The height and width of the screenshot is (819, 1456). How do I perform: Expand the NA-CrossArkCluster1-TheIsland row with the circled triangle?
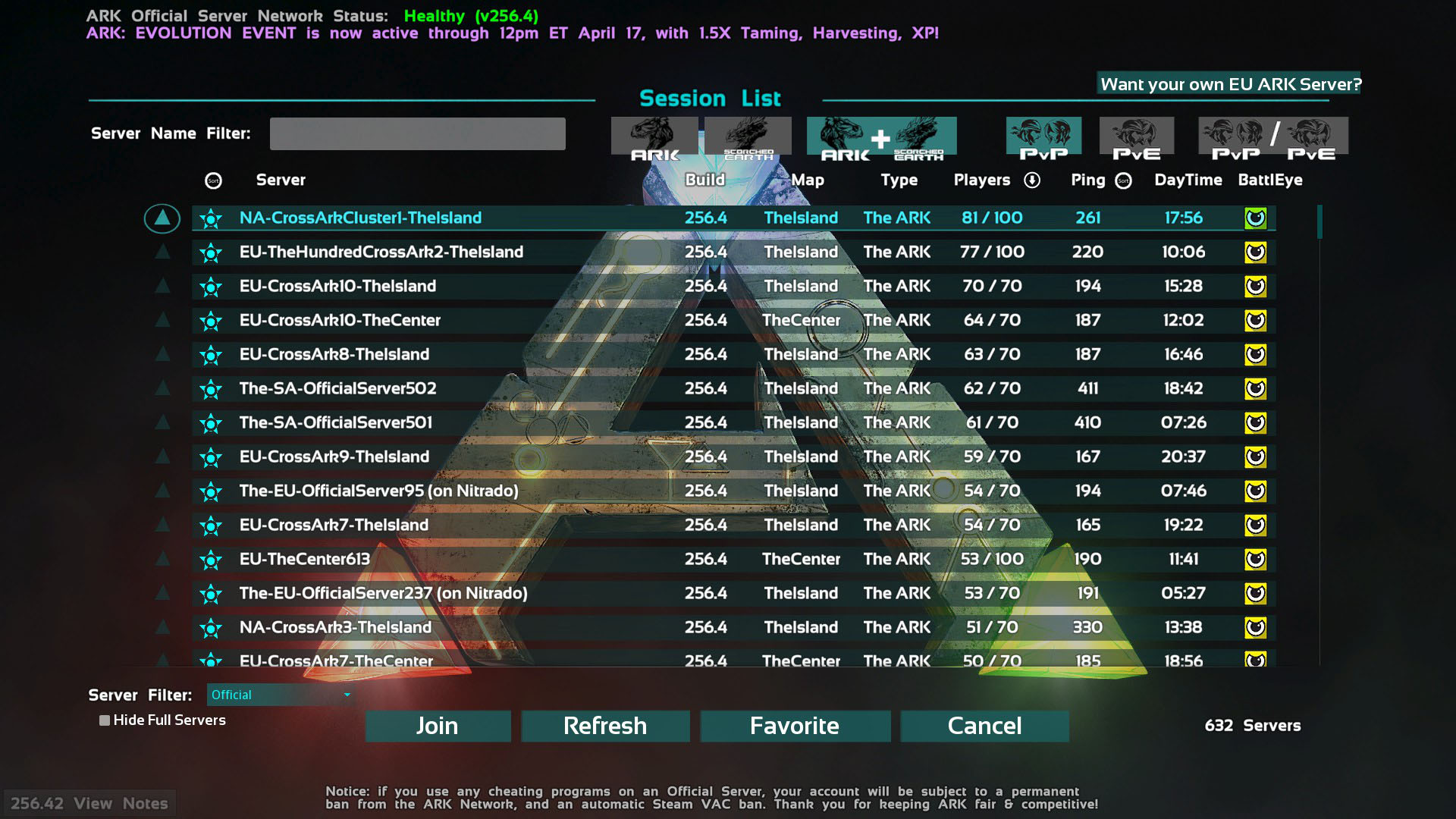pyautogui.click(x=162, y=218)
